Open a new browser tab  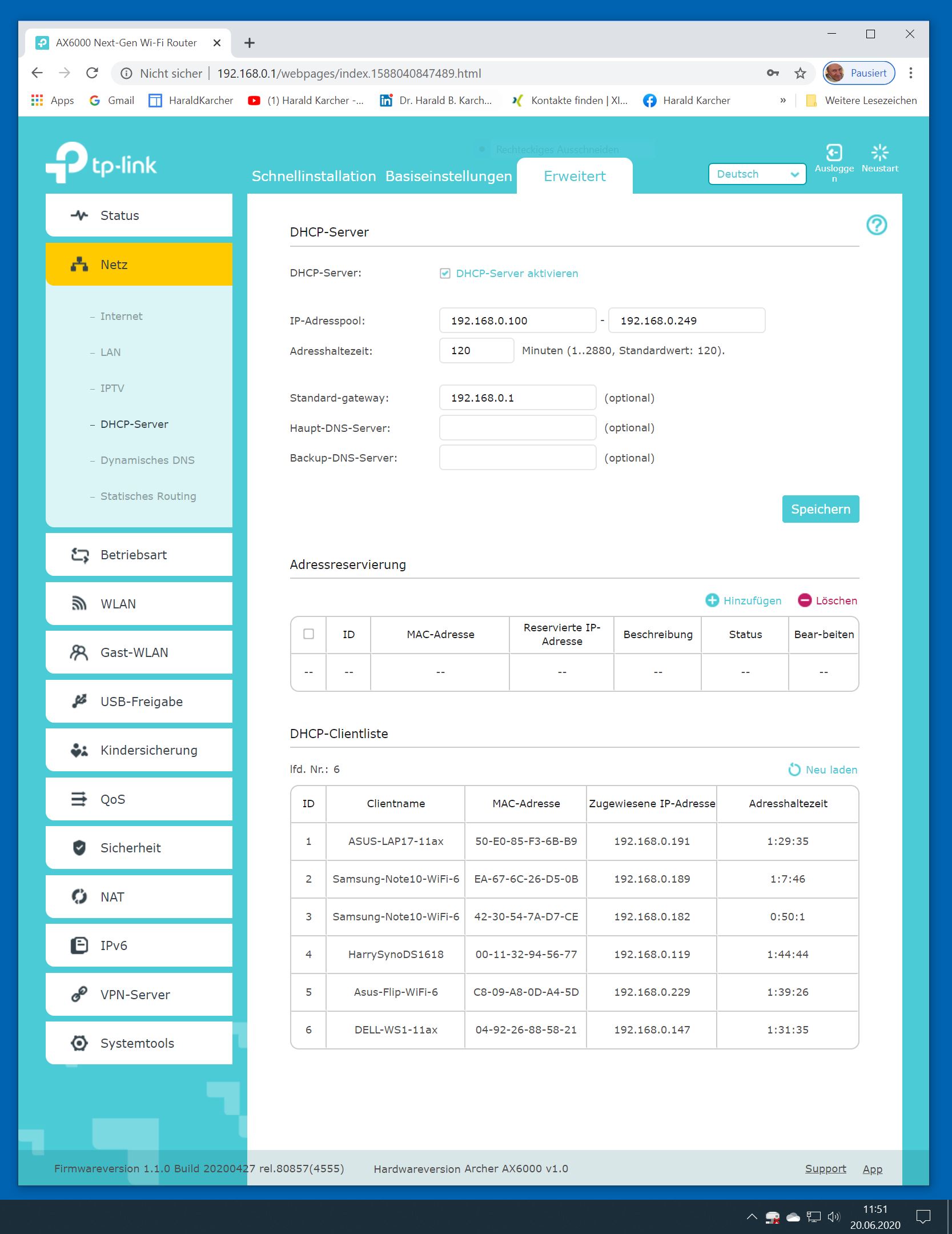(250, 43)
